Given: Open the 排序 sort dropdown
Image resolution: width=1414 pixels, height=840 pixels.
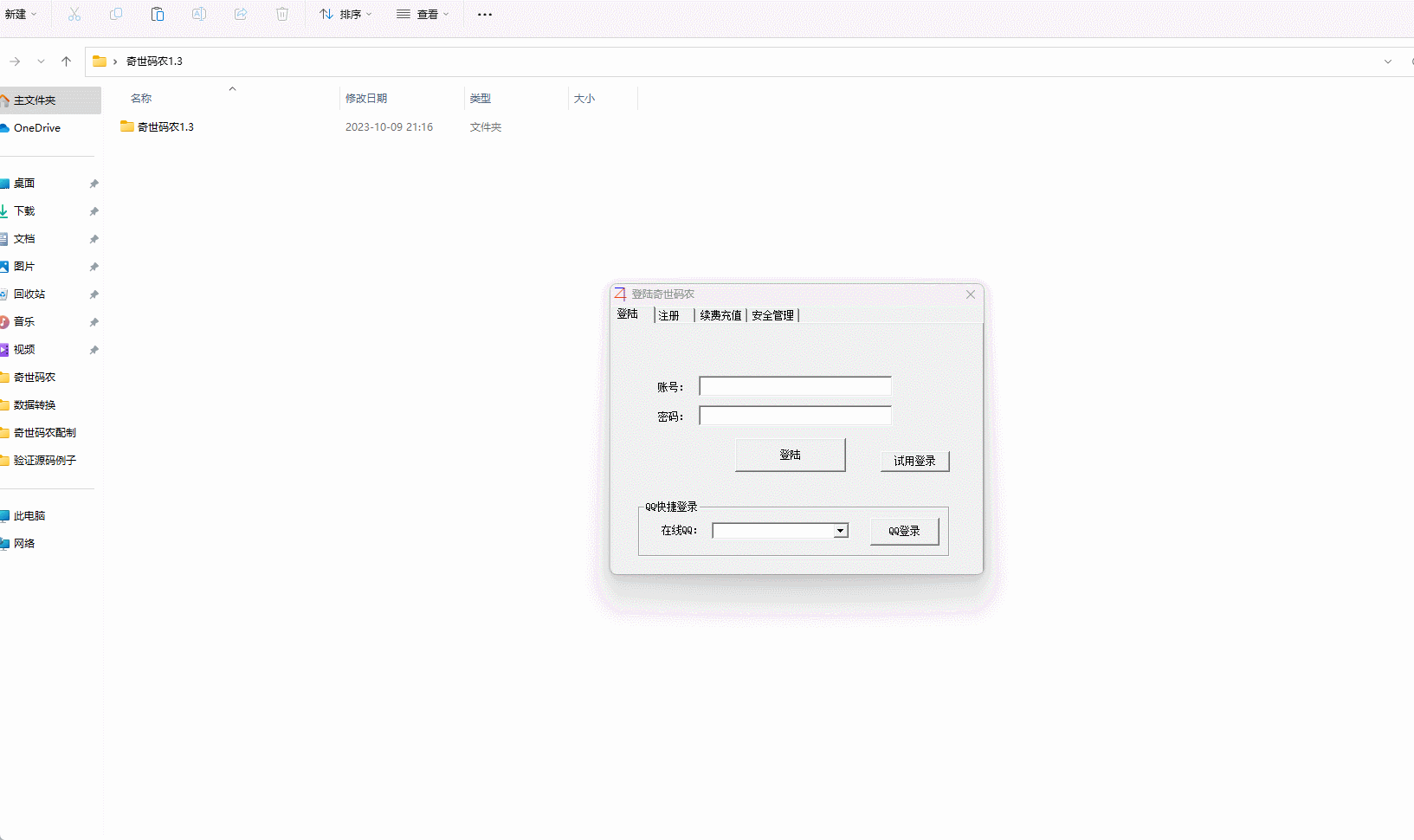Looking at the screenshot, I should [x=345, y=14].
